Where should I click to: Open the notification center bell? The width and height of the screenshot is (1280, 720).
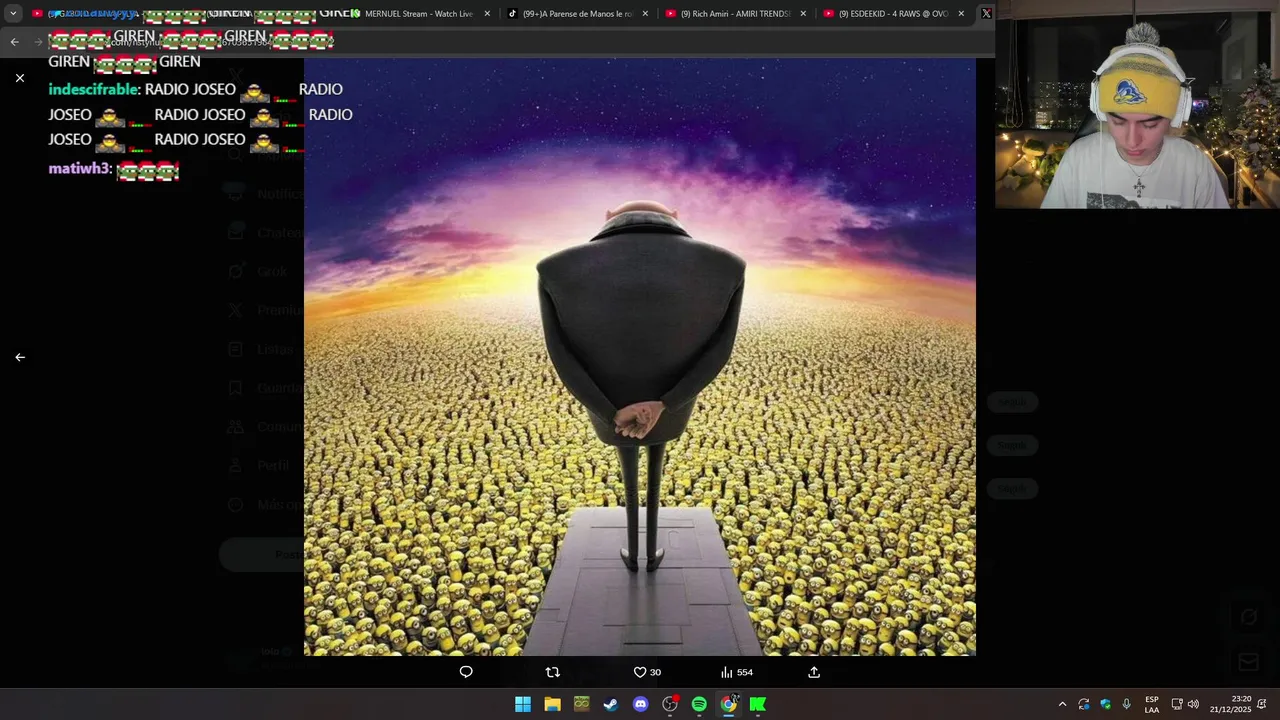[1262, 704]
